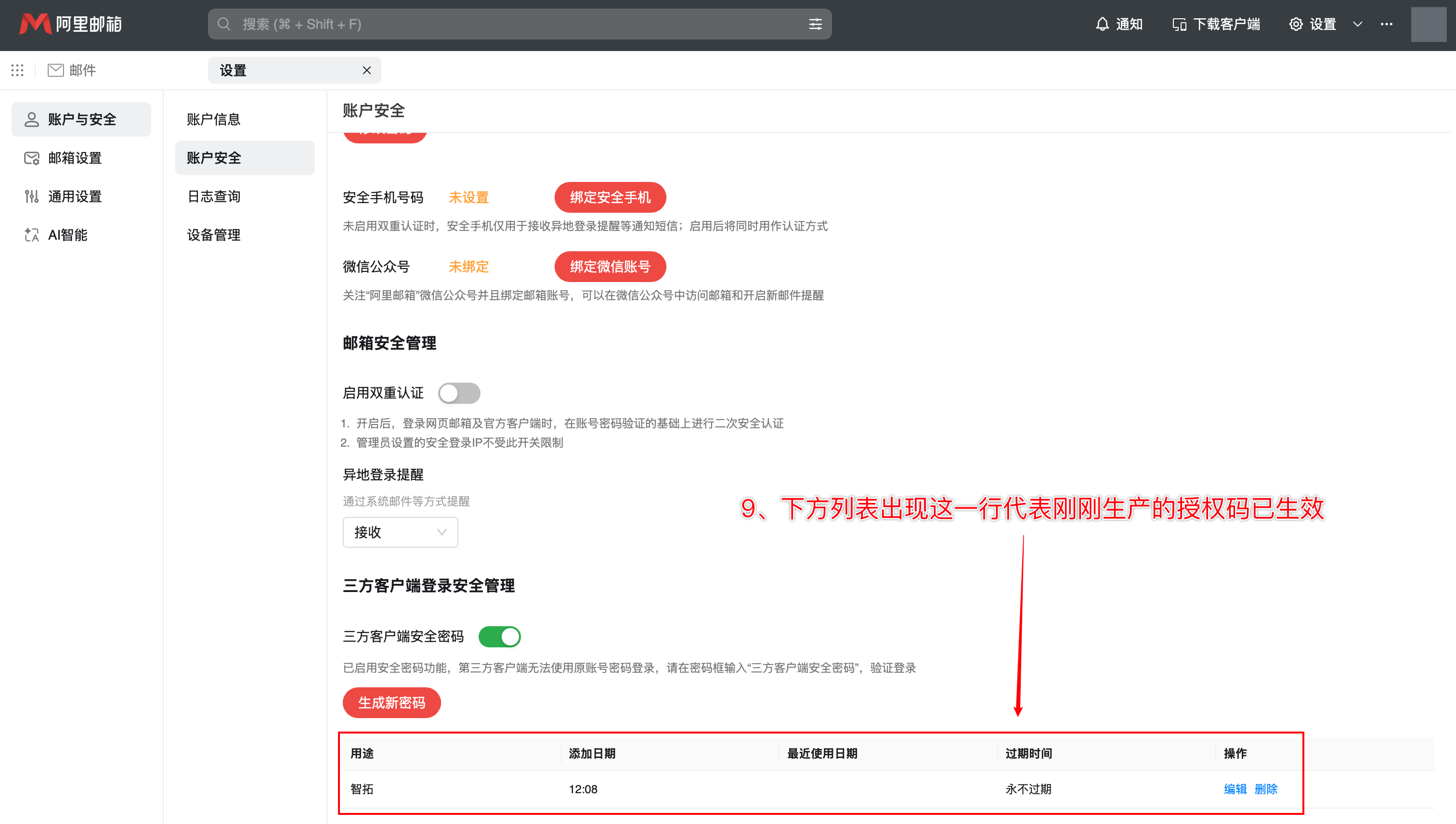Open the 日志查询 submenu

click(245, 196)
